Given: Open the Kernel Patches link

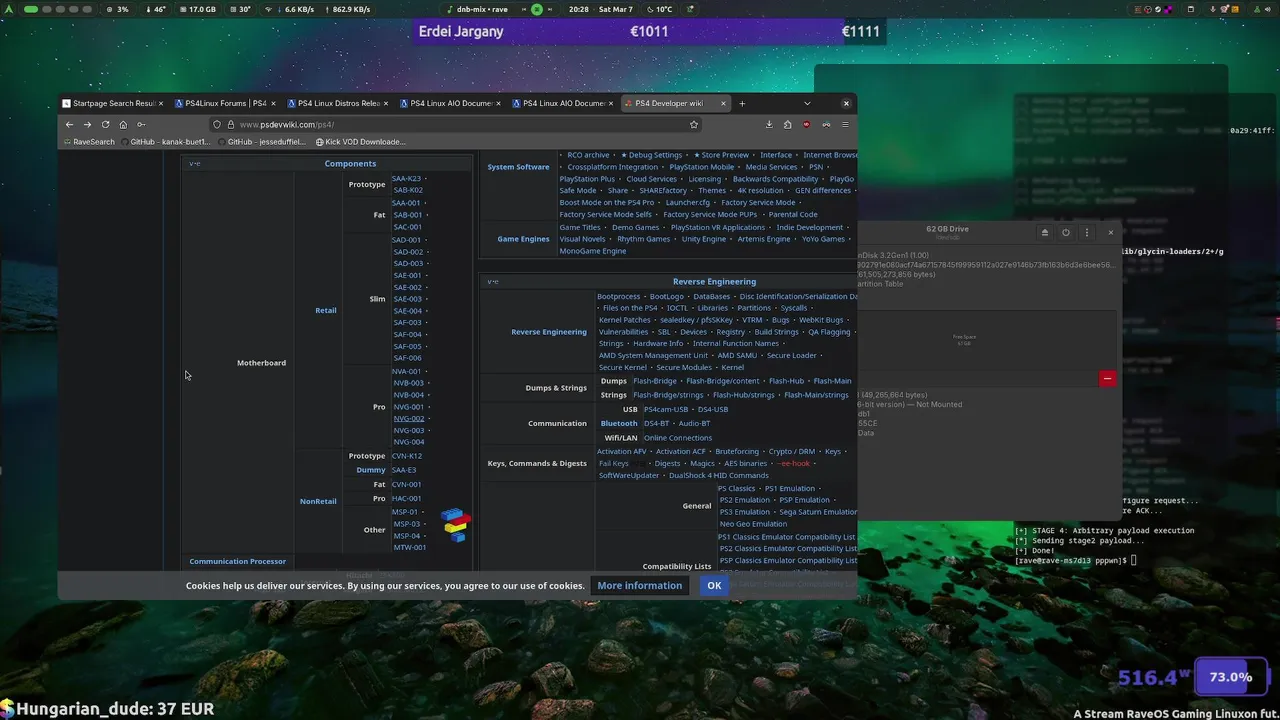Looking at the screenshot, I should coord(625,320).
